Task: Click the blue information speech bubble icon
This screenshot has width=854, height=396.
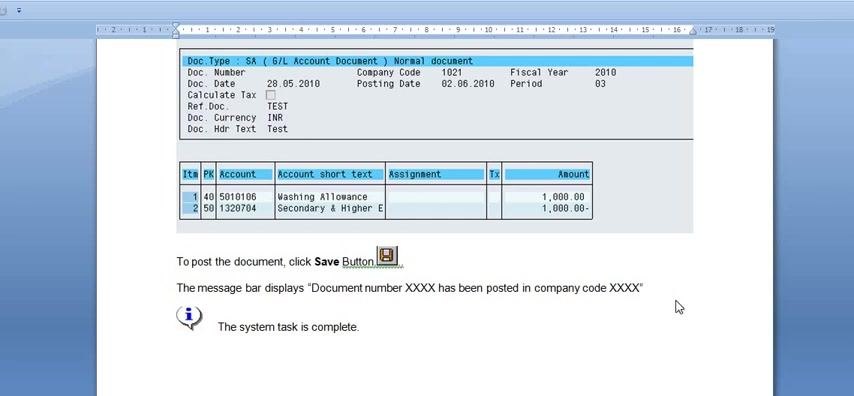Action: (189, 318)
